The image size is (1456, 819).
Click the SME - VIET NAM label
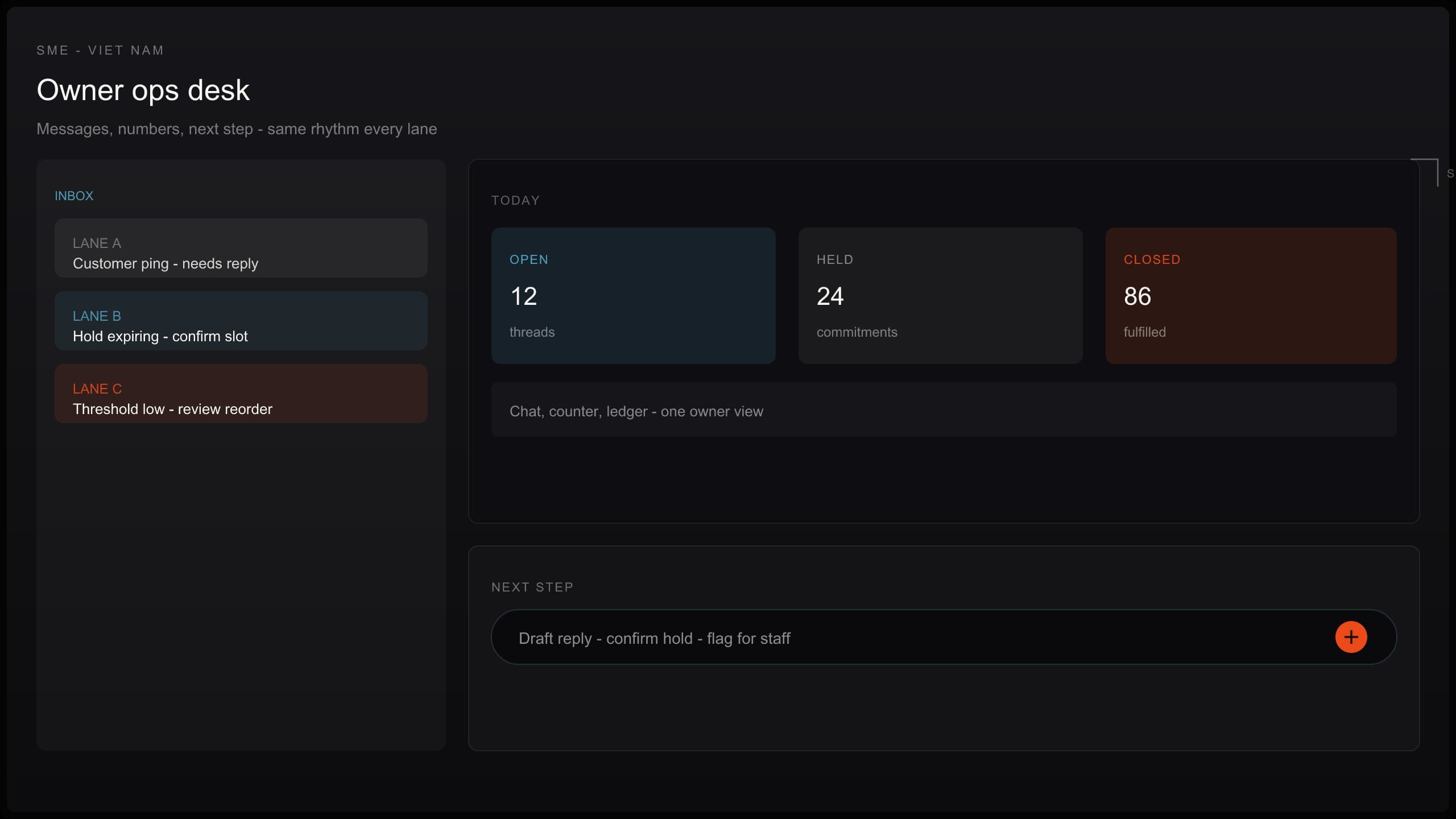[100, 50]
